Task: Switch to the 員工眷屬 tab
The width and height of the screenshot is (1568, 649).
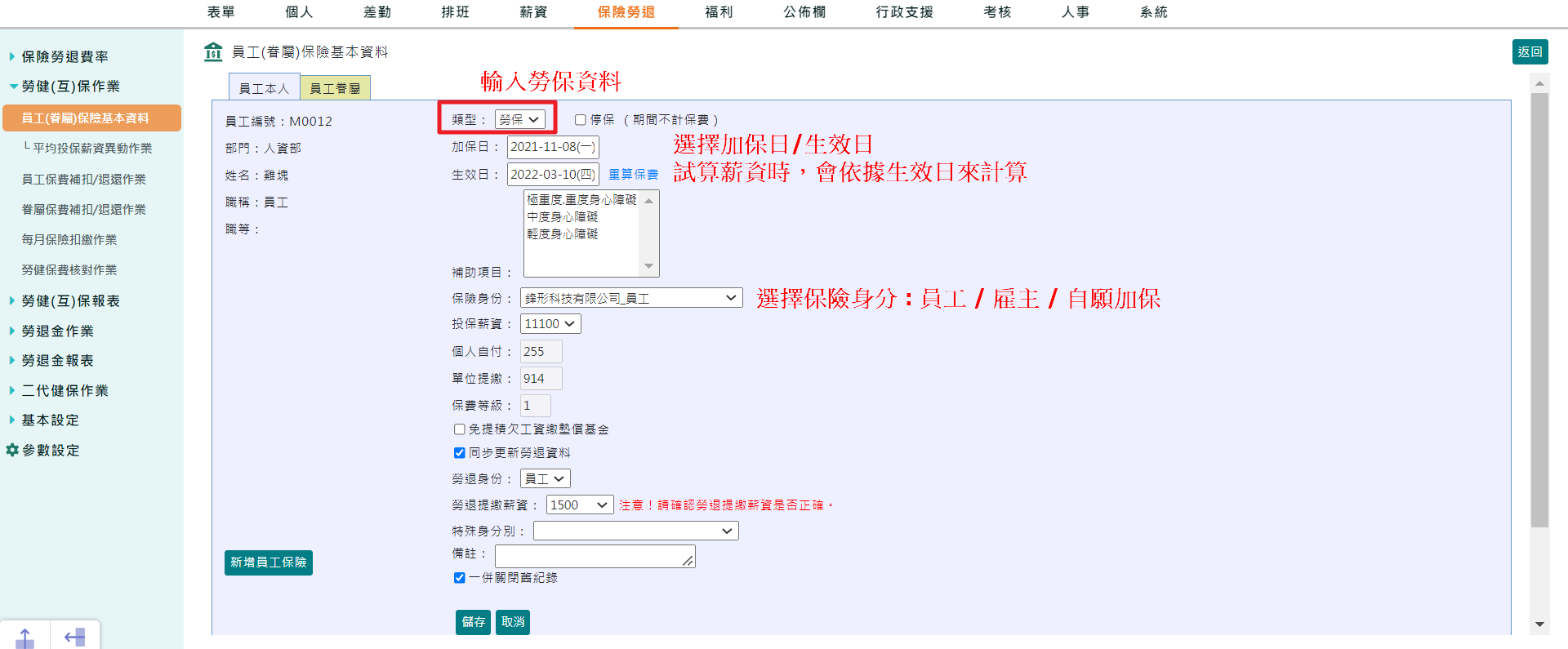Action: tap(336, 88)
